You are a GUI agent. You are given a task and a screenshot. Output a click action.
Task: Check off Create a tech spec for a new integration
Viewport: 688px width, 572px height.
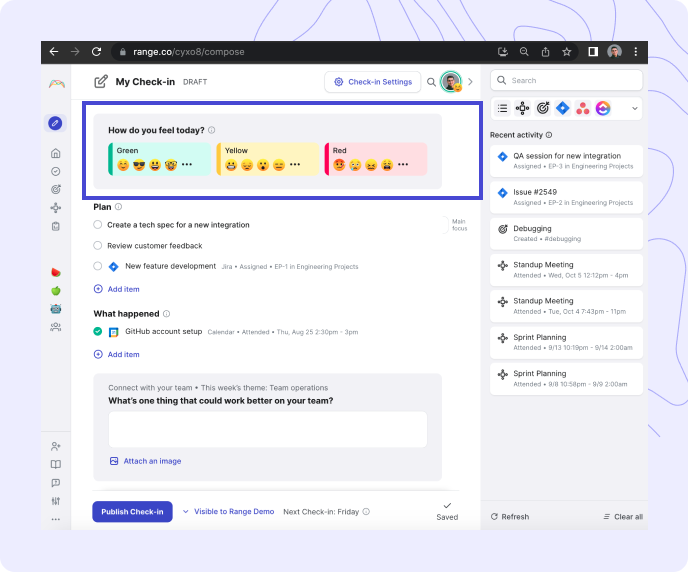tap(98, 225)
